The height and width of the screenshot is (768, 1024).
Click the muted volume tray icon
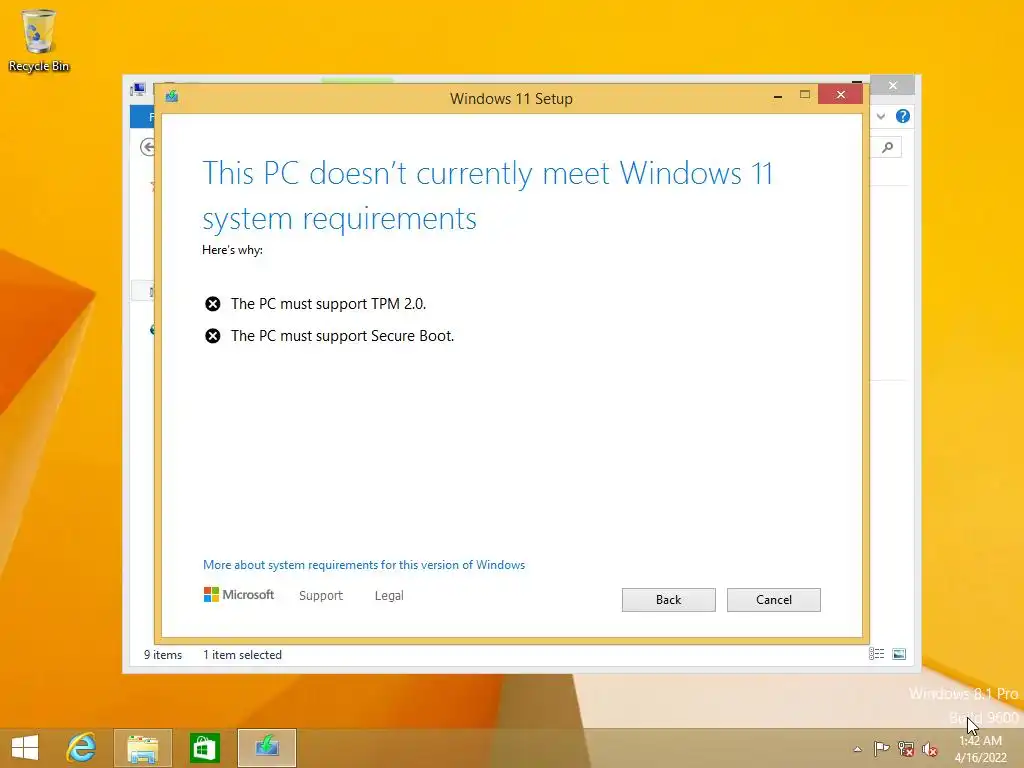click(930, 749)
